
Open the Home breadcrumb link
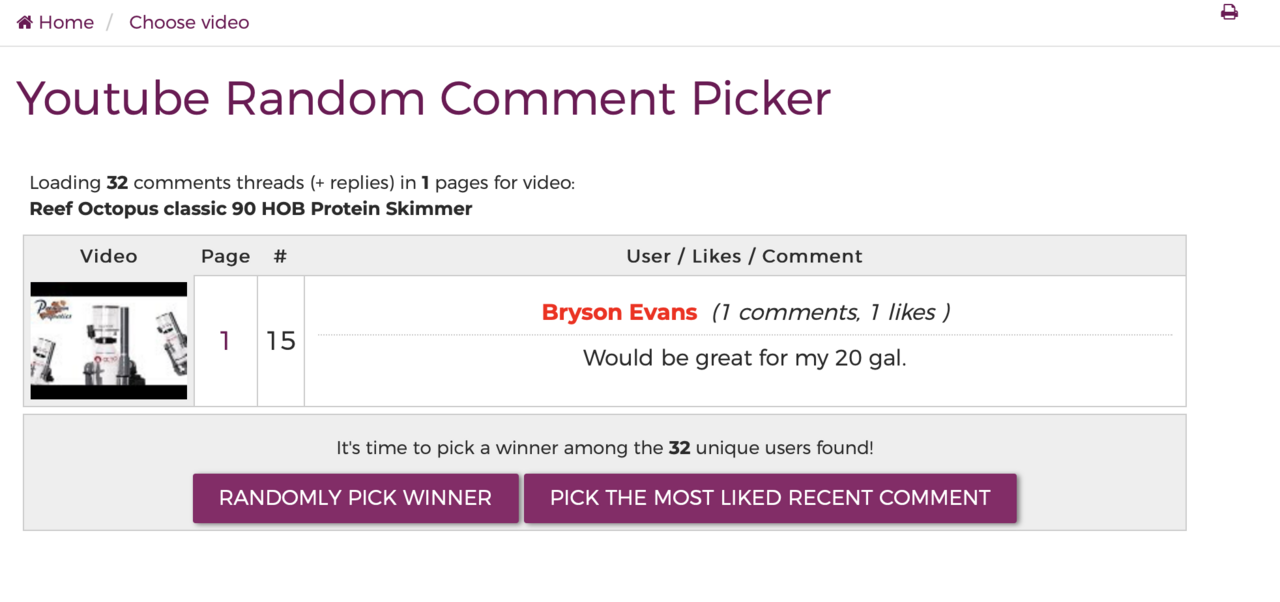pos(66,22)
